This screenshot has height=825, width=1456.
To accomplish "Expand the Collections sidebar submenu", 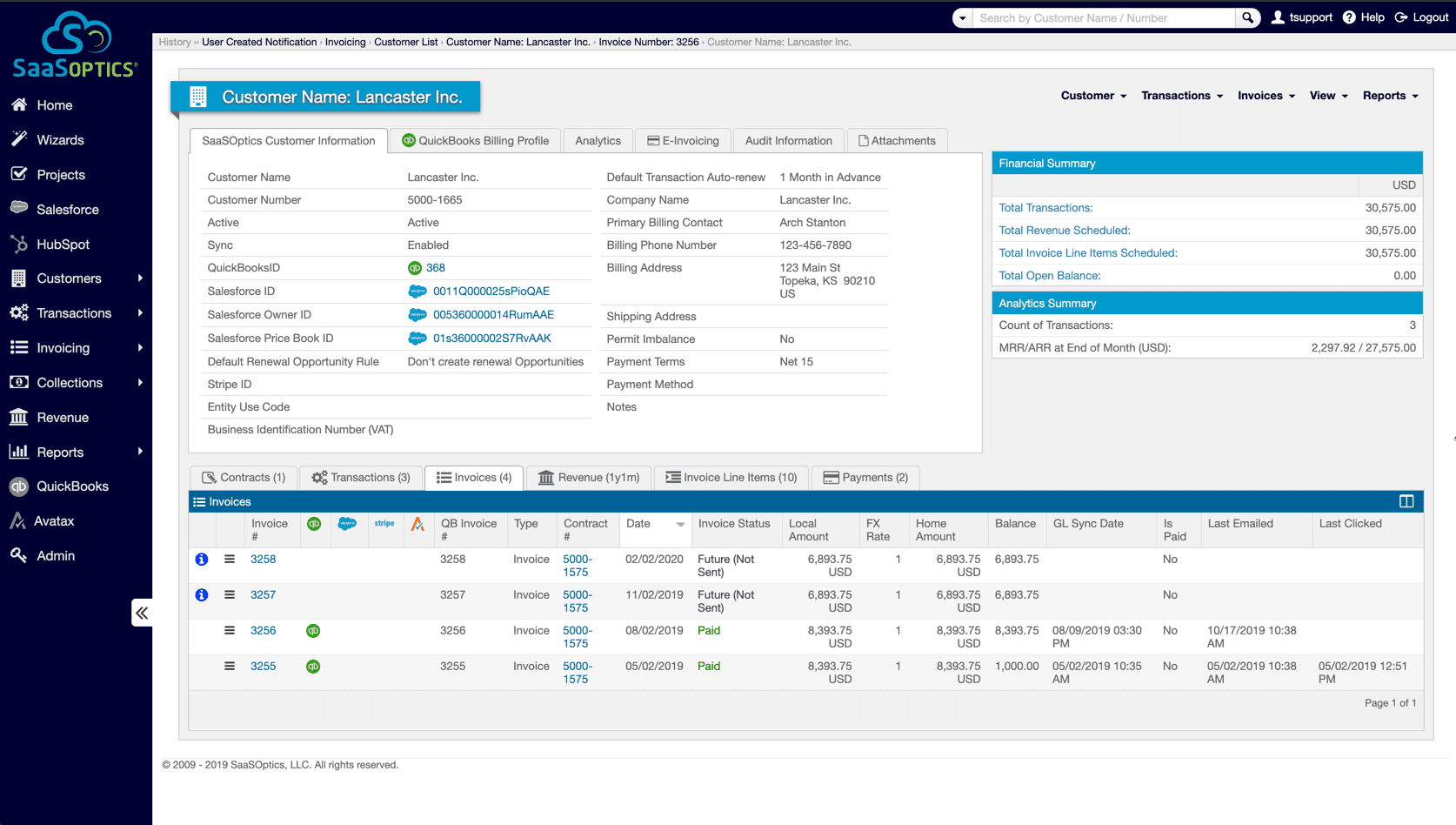I will click(140, 383).
